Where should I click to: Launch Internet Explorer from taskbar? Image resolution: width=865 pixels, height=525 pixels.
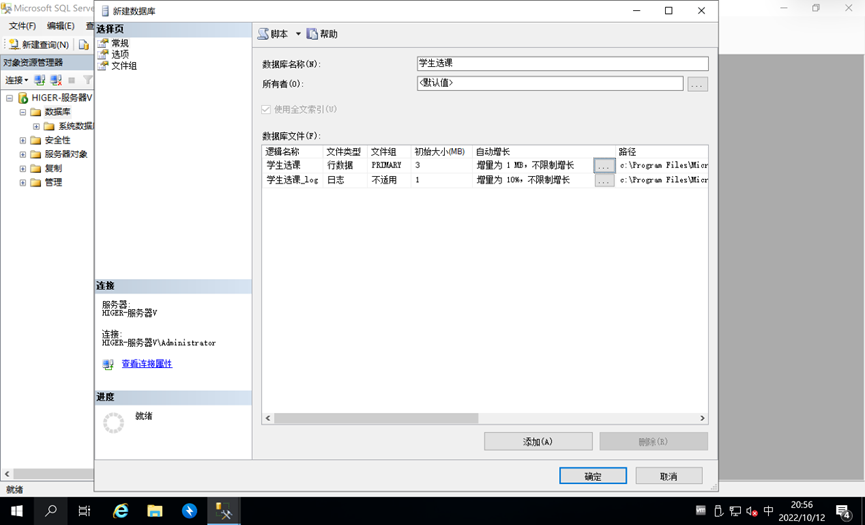(x=120, y=511)
